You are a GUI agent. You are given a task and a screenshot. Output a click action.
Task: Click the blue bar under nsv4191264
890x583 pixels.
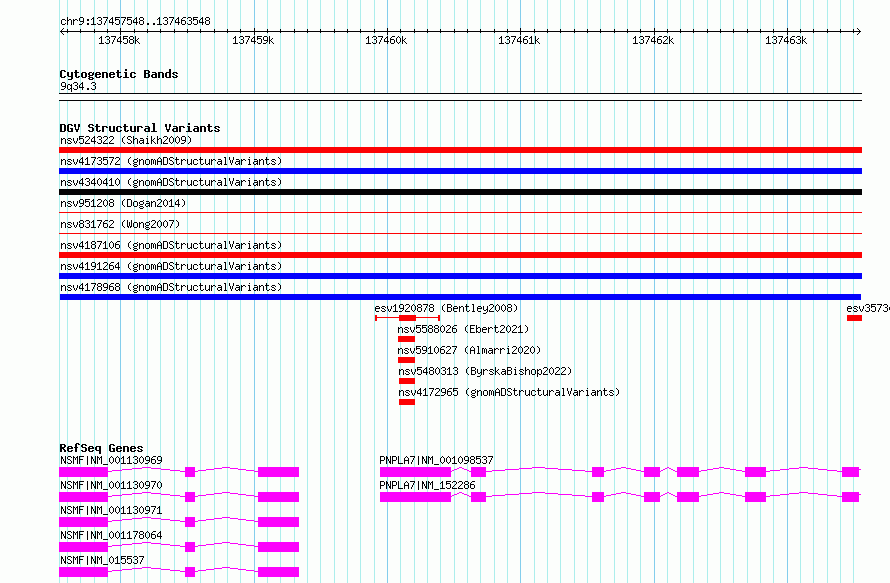pyautogui.click(x=460, y=276)
